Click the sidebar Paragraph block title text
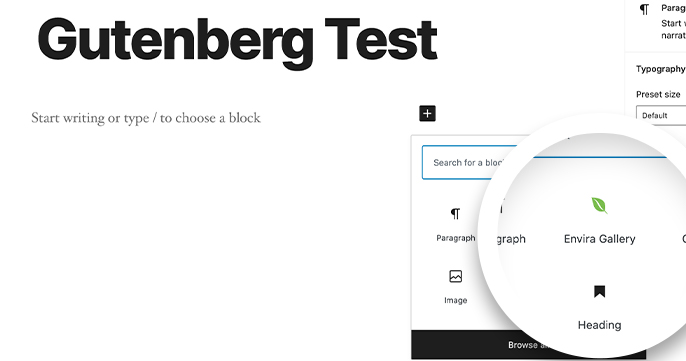This screenshot has width=686, height=361. [x=673, y=8]
